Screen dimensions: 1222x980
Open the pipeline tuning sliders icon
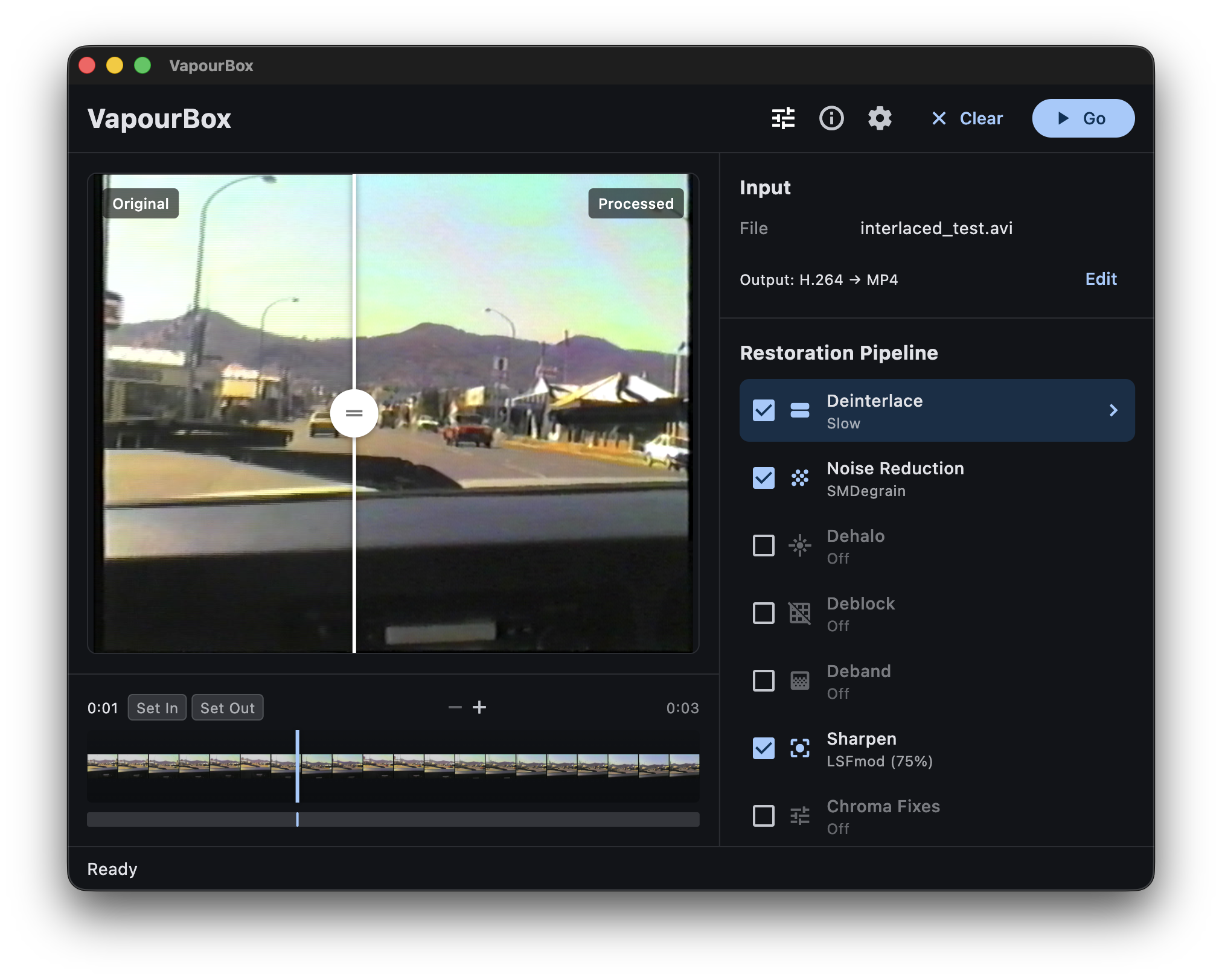(x=783, y=118)
